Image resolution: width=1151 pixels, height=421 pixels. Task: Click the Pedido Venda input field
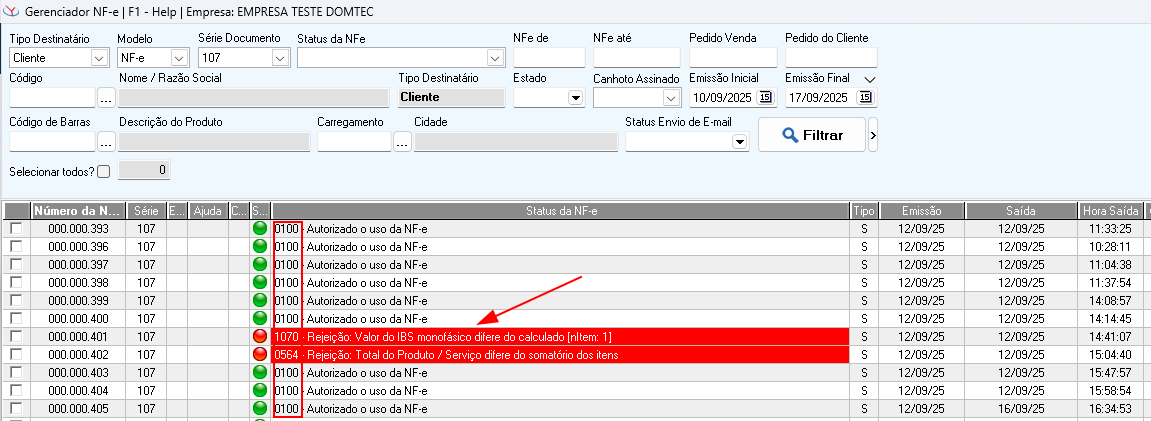(732, 58)
